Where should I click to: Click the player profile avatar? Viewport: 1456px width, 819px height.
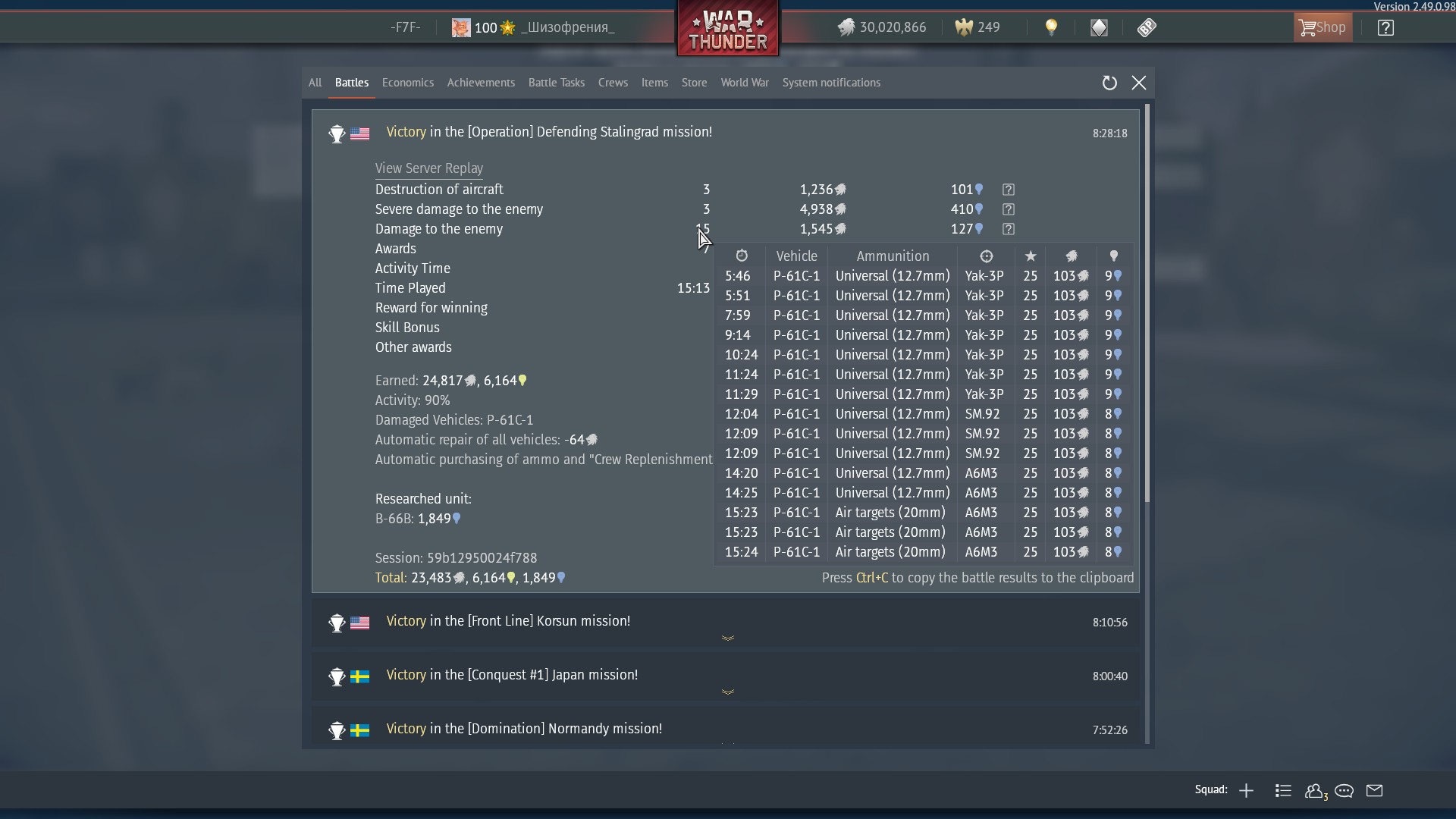click(x=461, y=28)
